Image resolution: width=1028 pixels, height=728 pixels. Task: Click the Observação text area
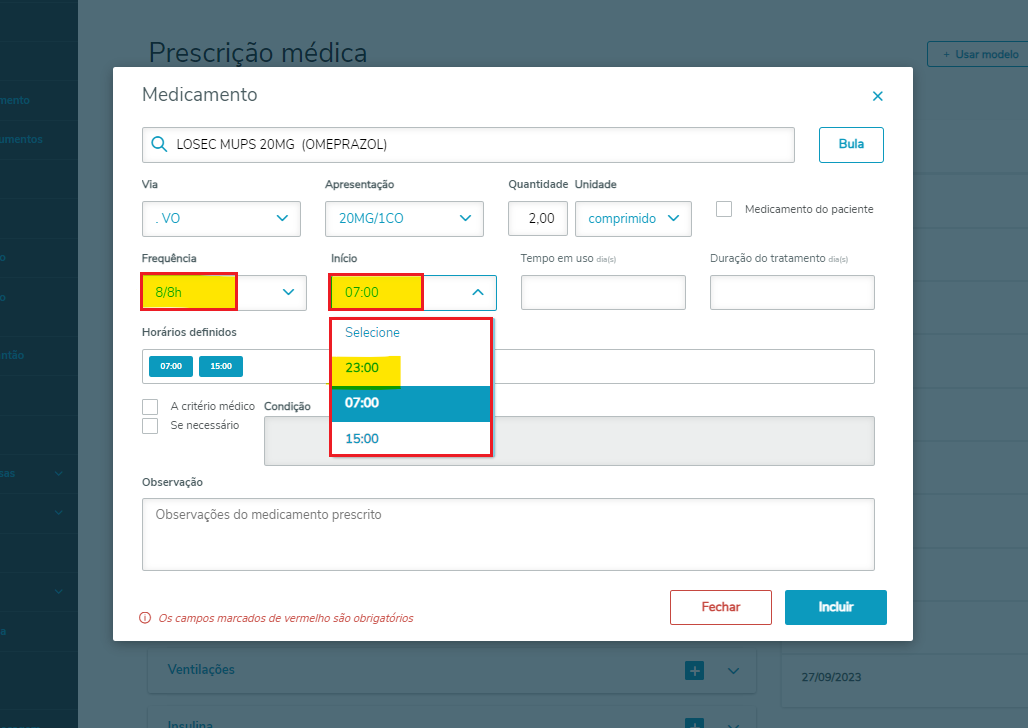click(508, 535)
